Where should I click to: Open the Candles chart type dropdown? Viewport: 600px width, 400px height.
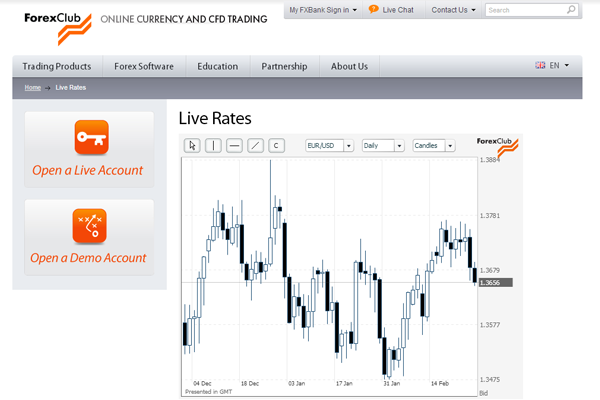click(x=434, y=145)
